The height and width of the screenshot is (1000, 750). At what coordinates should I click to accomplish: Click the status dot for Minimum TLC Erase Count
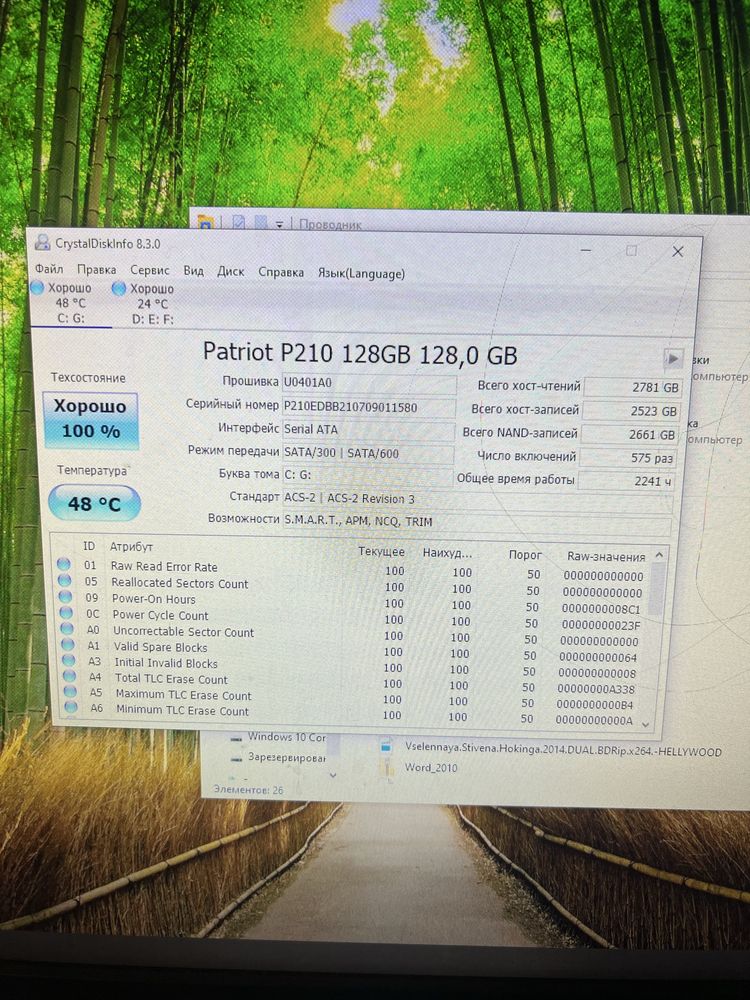click(x=71, y=707)
